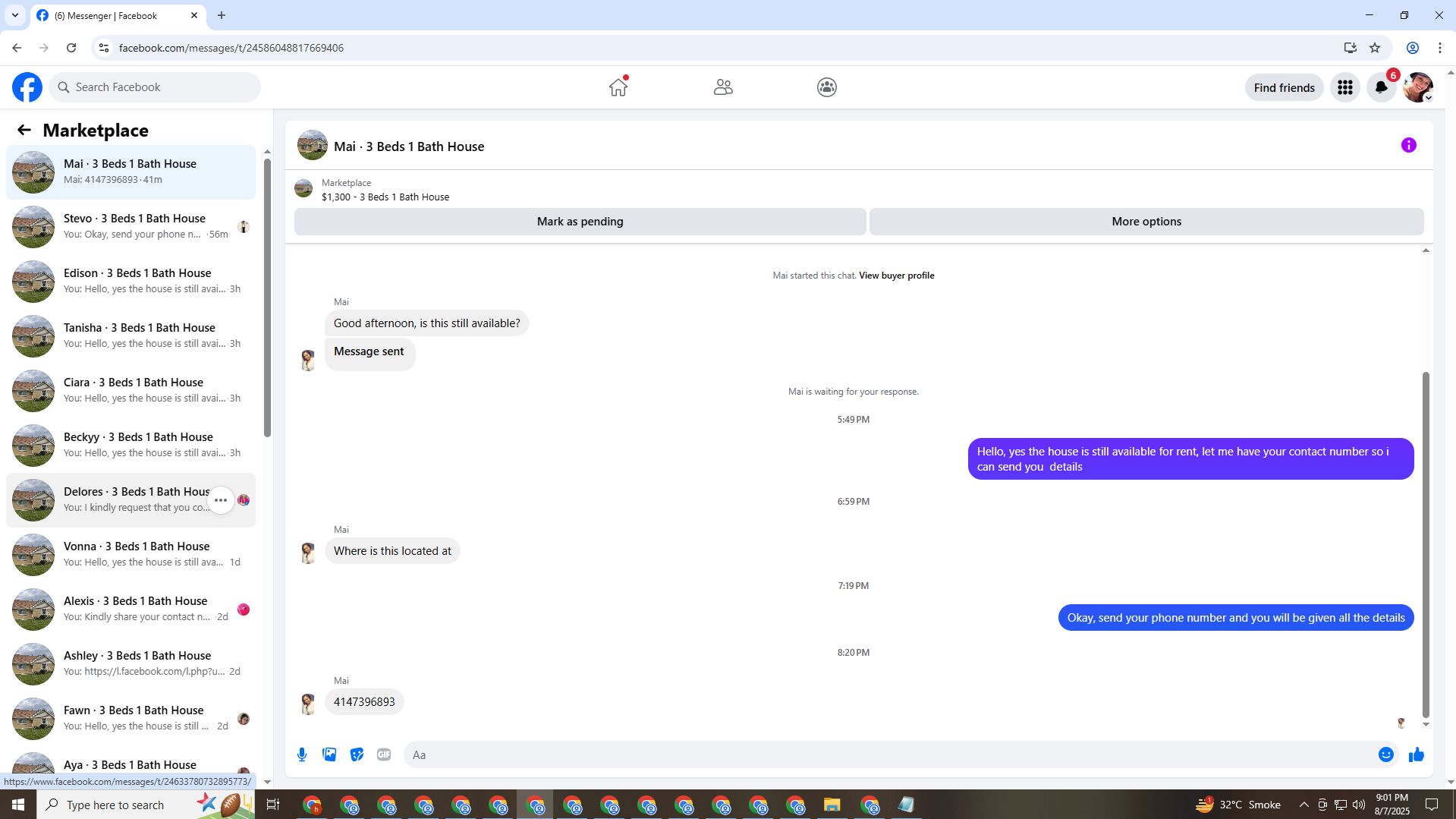Viewport: 1456px width, 819px height.
Task: Click the address bar URL
Action: (x=231, y=48)
